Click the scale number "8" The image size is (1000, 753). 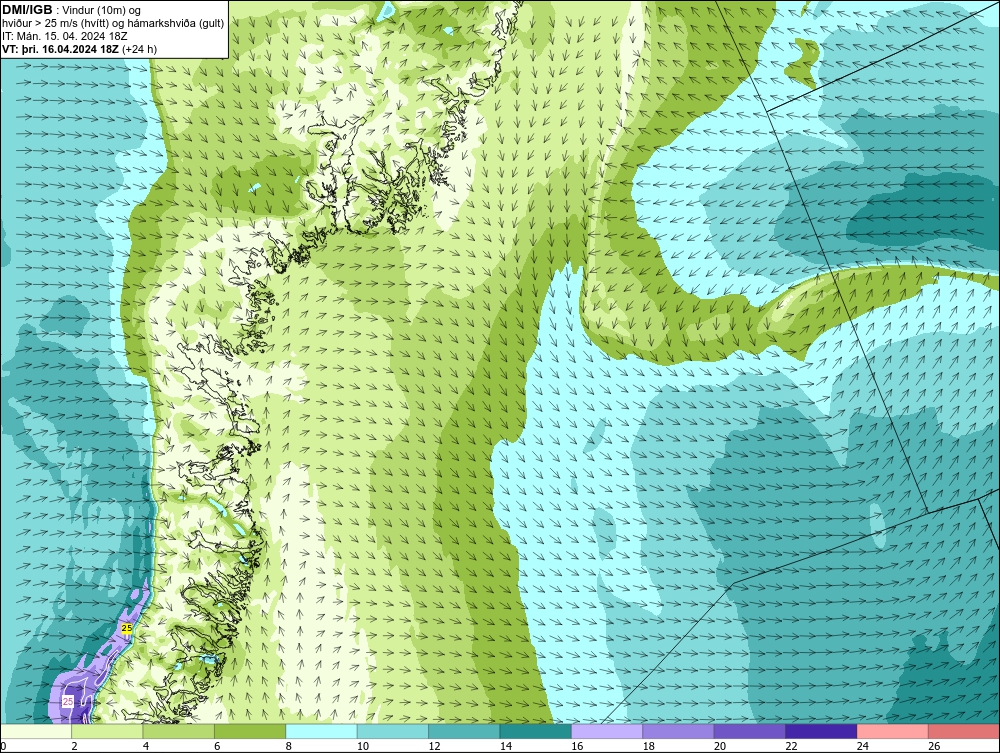pyautogui.click(x=289, y=747)
